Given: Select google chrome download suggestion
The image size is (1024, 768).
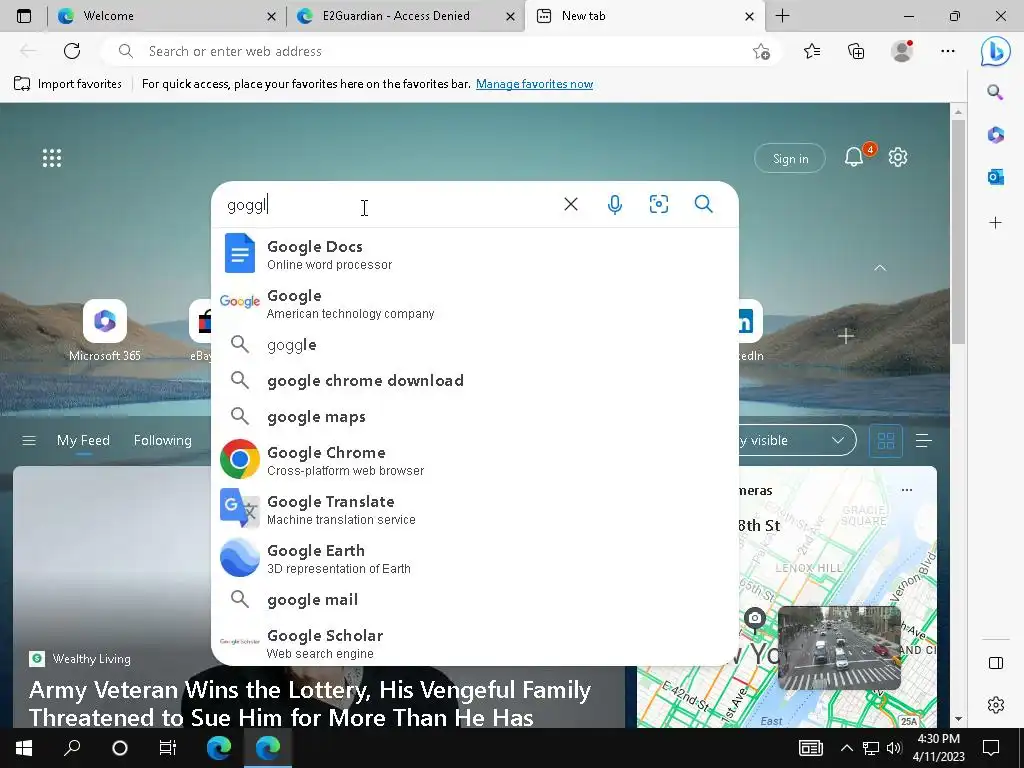Looking at the screenshot, I should (x=475, y=381).
